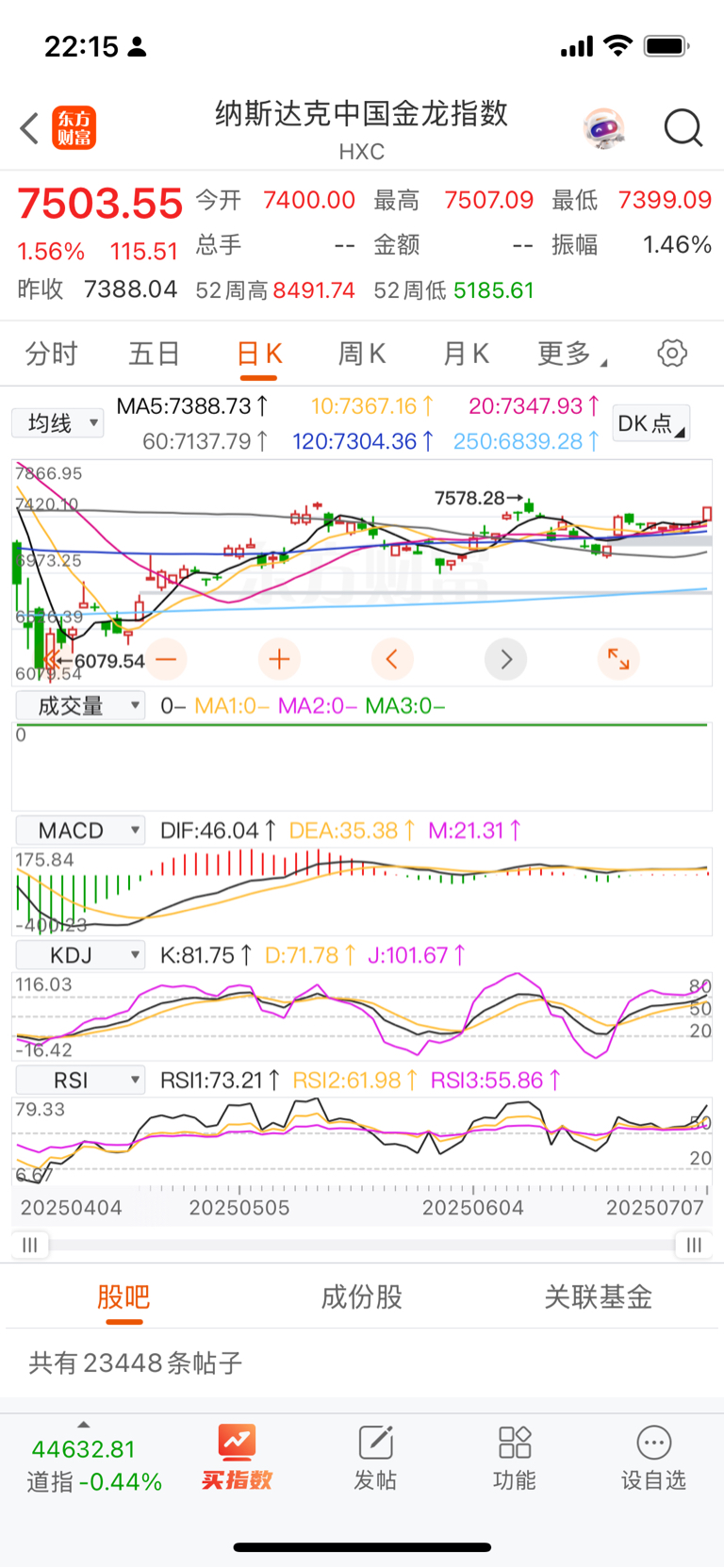Expand the Dow index ticker arrow

[83, 1424]
